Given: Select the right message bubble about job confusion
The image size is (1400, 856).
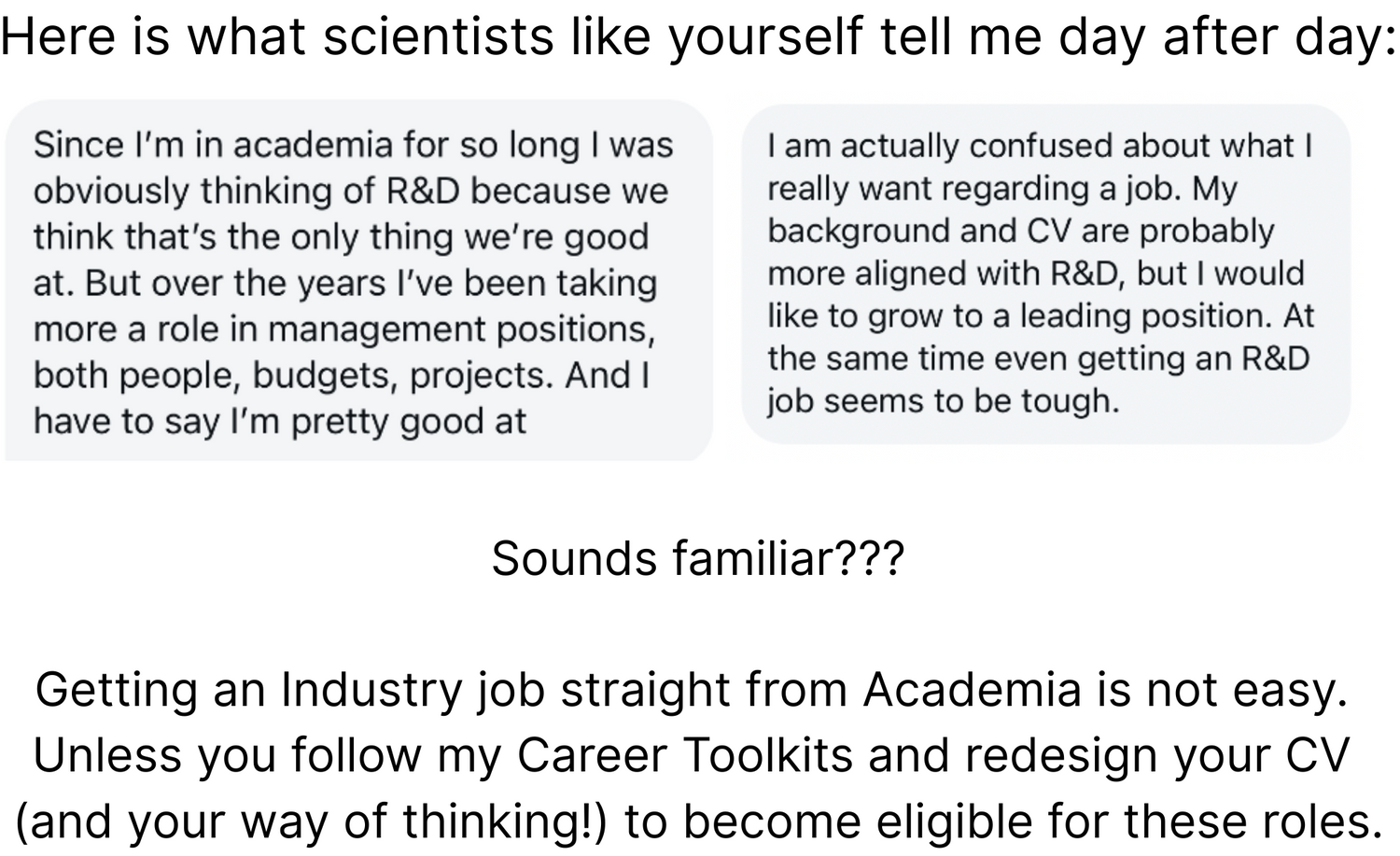Looking at the screenshot, I should (x=1046, y=274).
